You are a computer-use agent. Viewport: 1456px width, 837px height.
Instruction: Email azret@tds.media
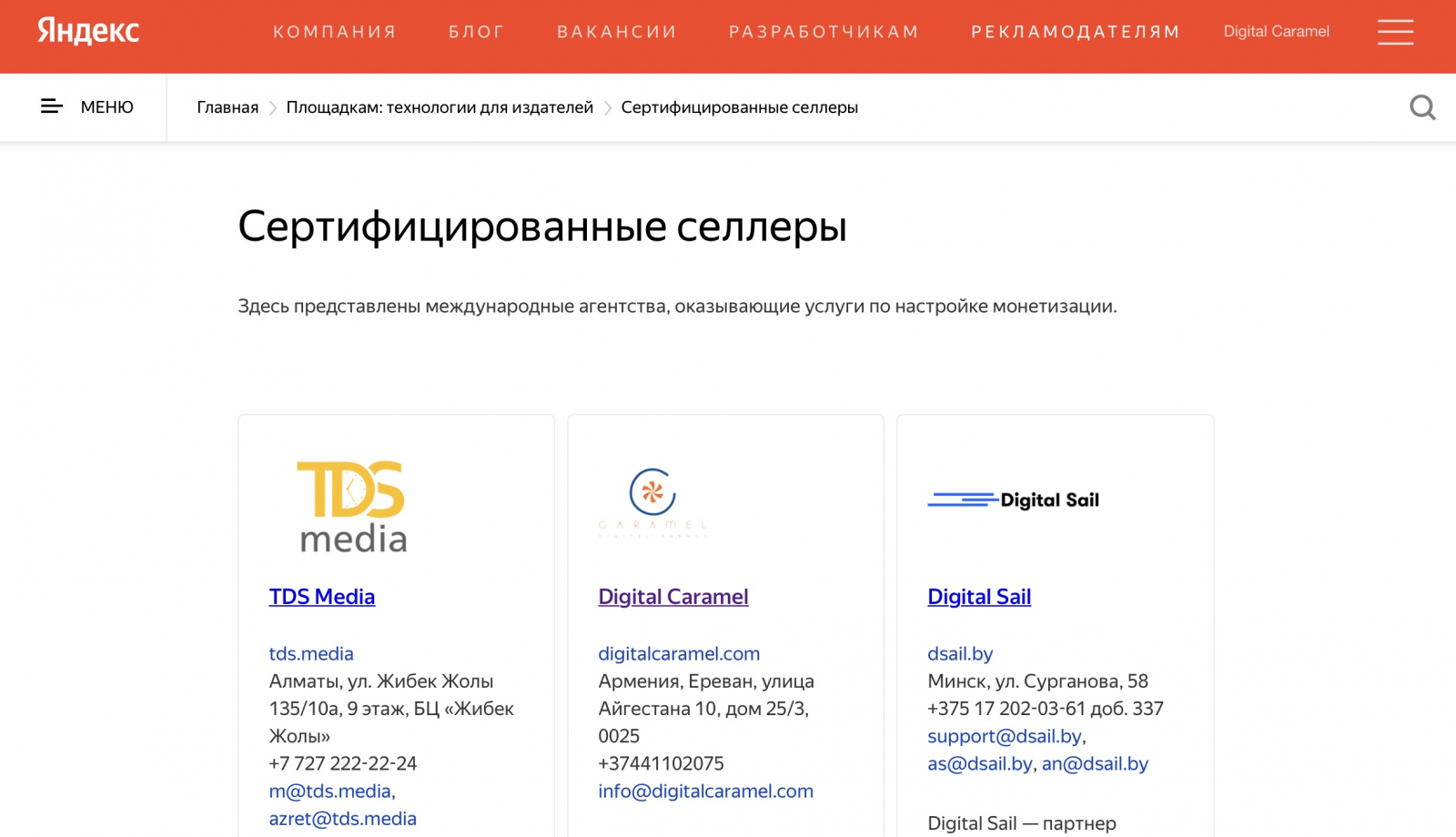pos(343,818)
